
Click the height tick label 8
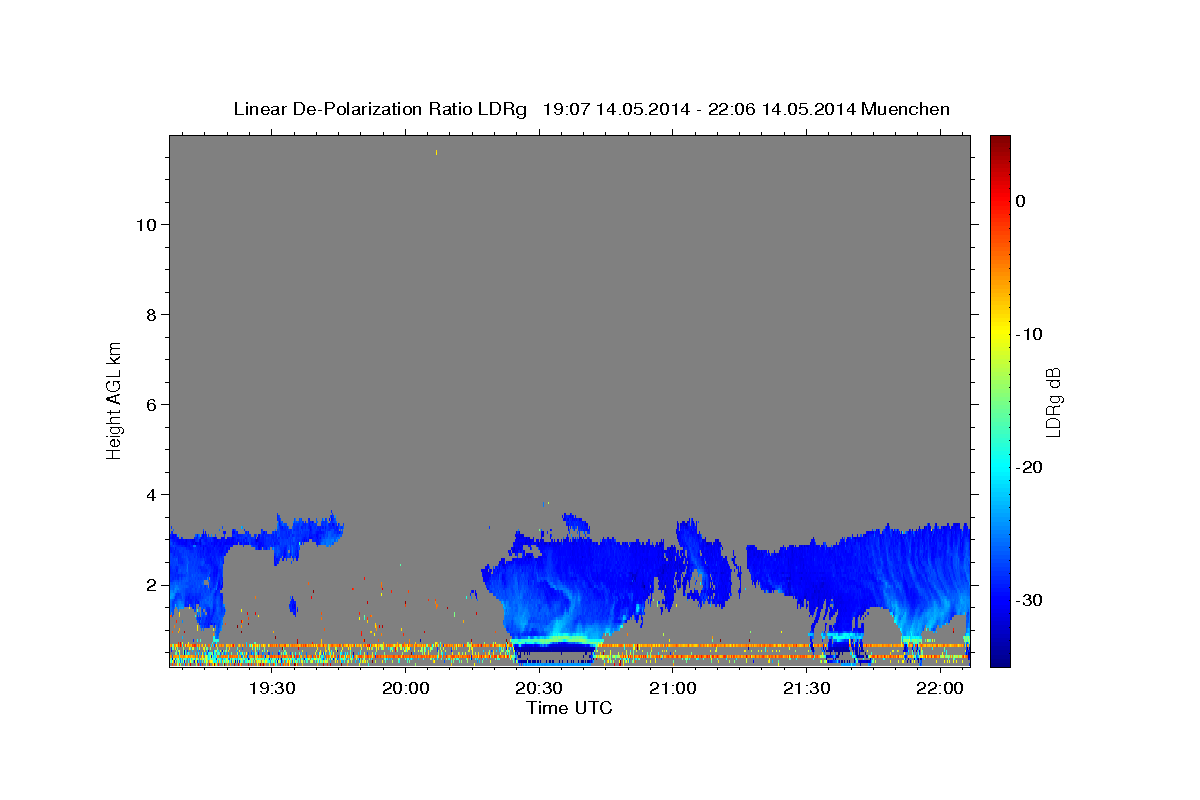coord(151,314)
